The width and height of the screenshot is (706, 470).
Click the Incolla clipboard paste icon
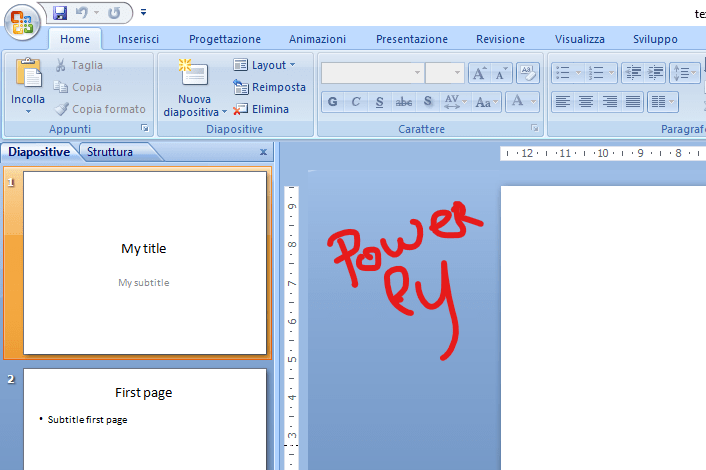tap(28, 73)
